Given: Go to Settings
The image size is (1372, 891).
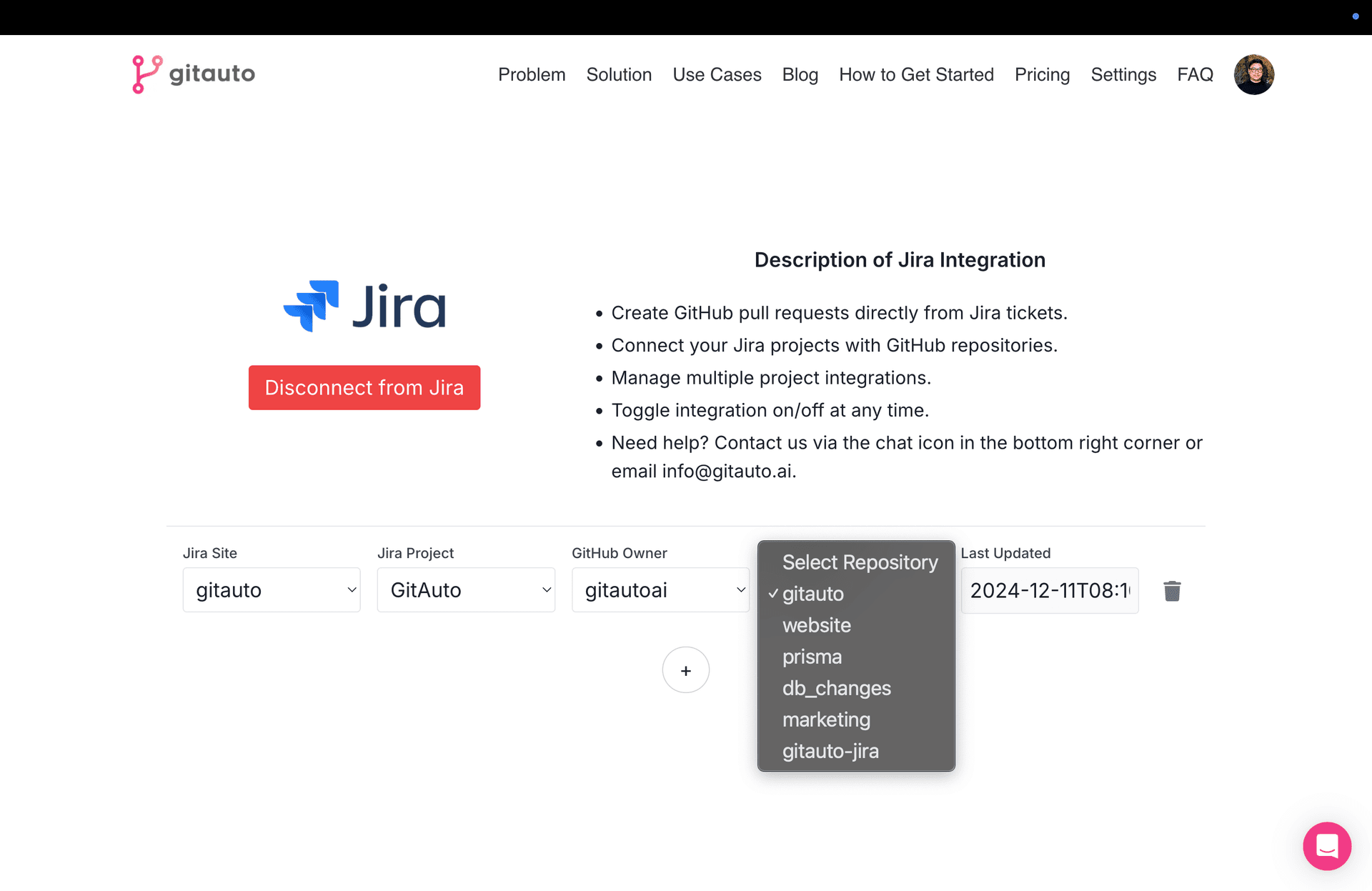Looking at the screenshot, I should click(x=1123, y=74).
